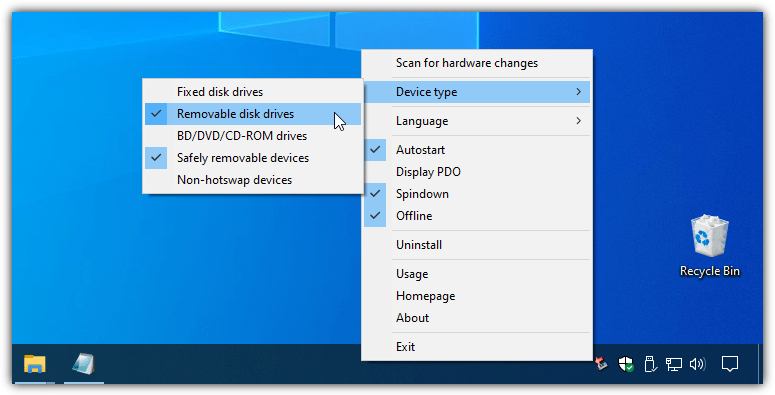775x395 pixels.
Task: Select Uninstall from the context menu
Action: pos(477,245)
